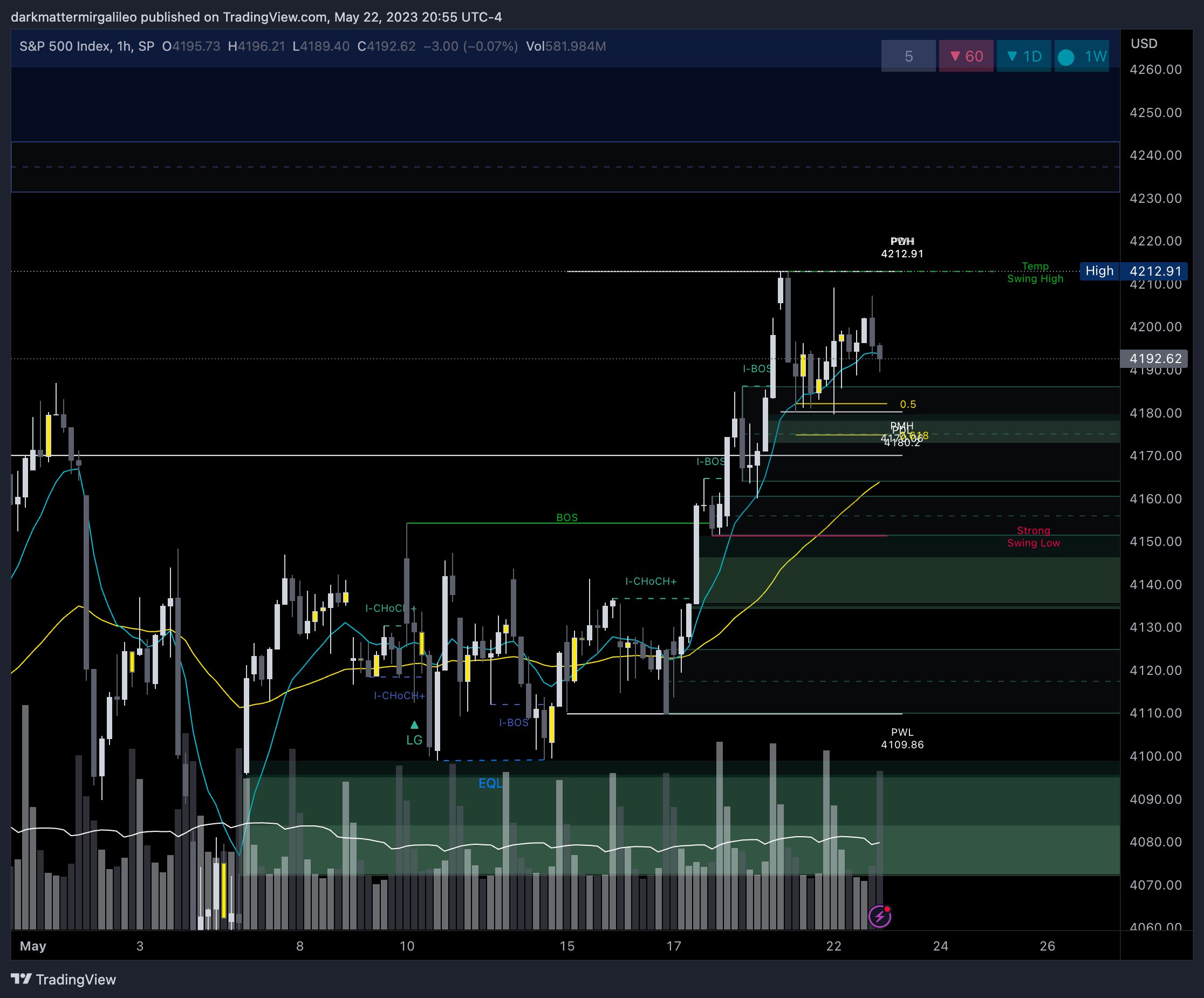This screenshot has width=1204, height=998.
Task: Click the EQL label on chart
Action: pyautogui.click(x=491, y=783)
